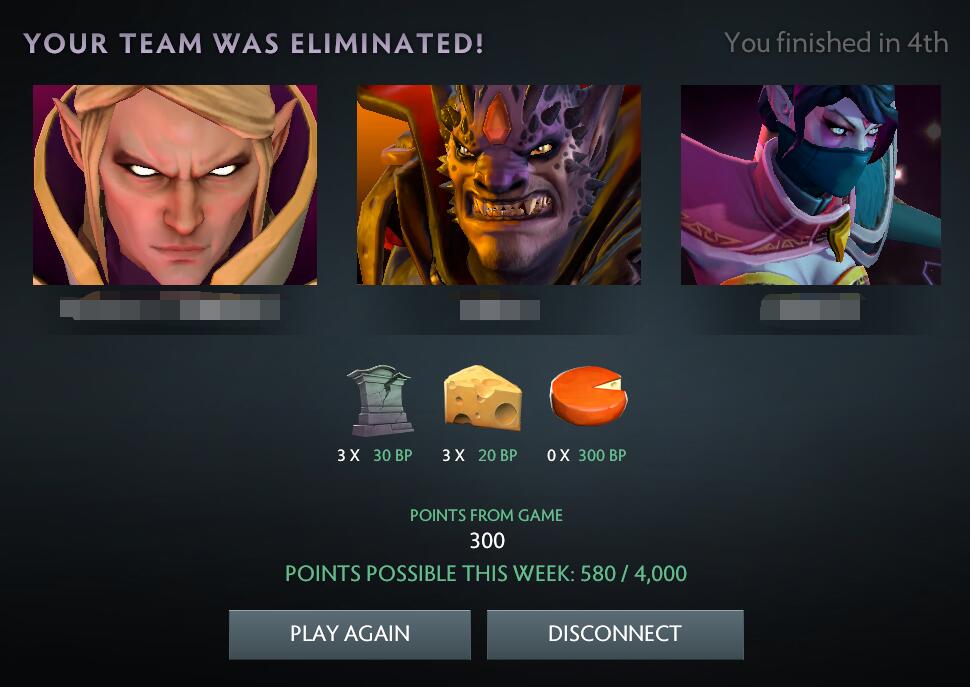Select the Invoker hero portrait

tap(175, 185)
